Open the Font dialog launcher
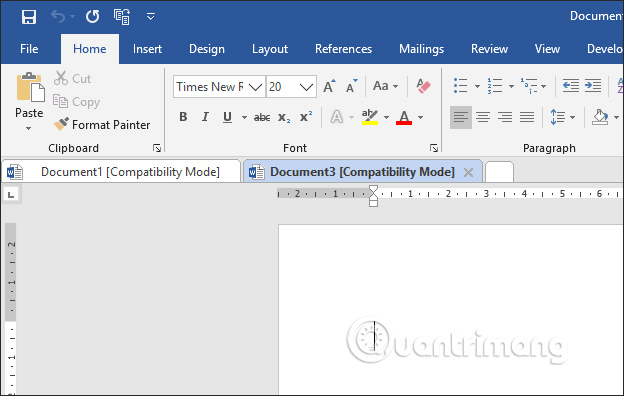 (x=434, y=148)
